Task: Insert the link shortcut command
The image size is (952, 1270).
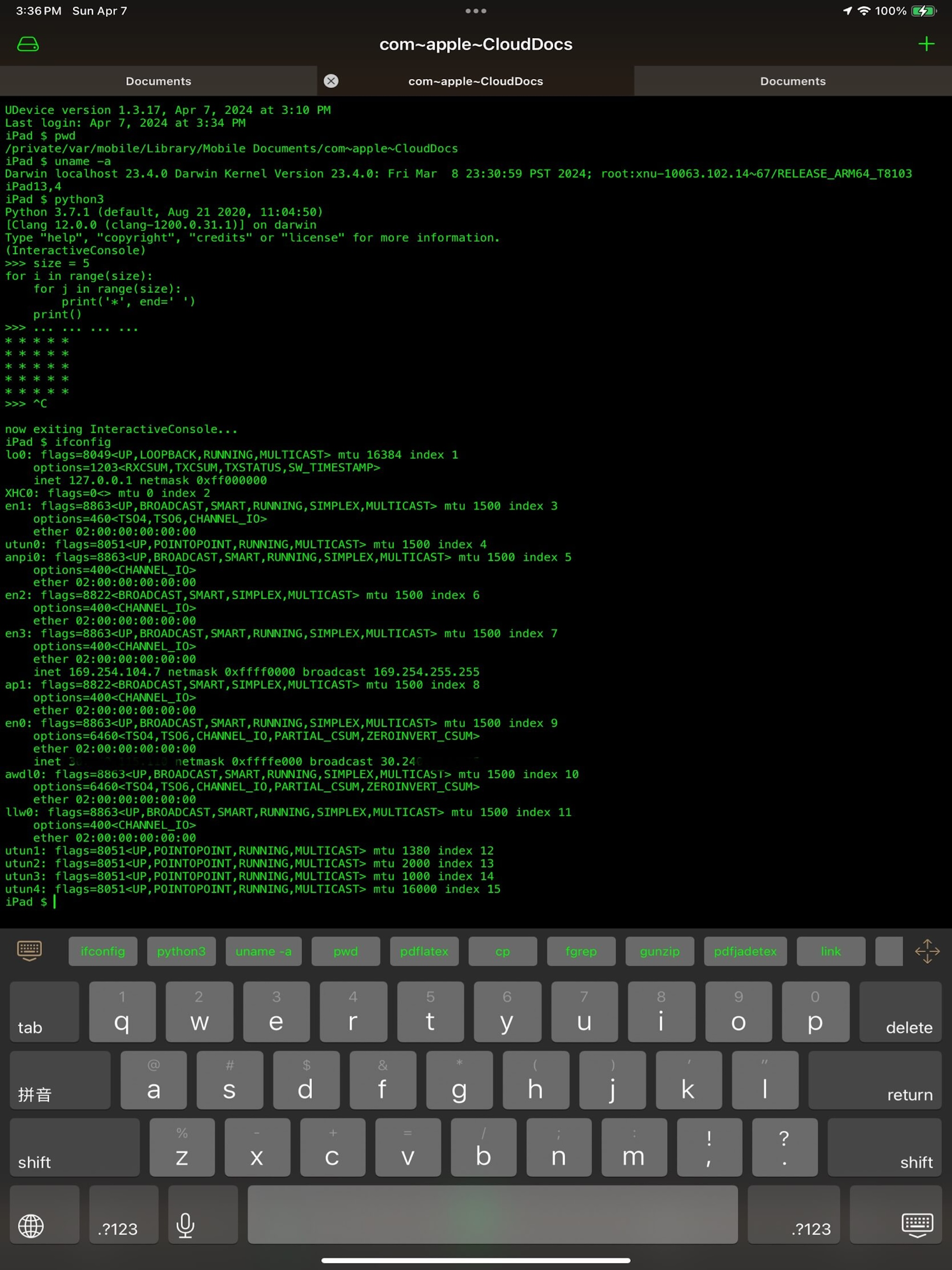Action: 831,952
